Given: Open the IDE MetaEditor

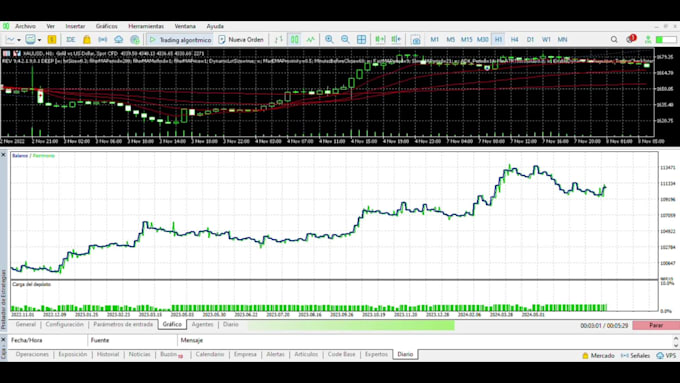Looking at the screenshot, I should [71, 39].
